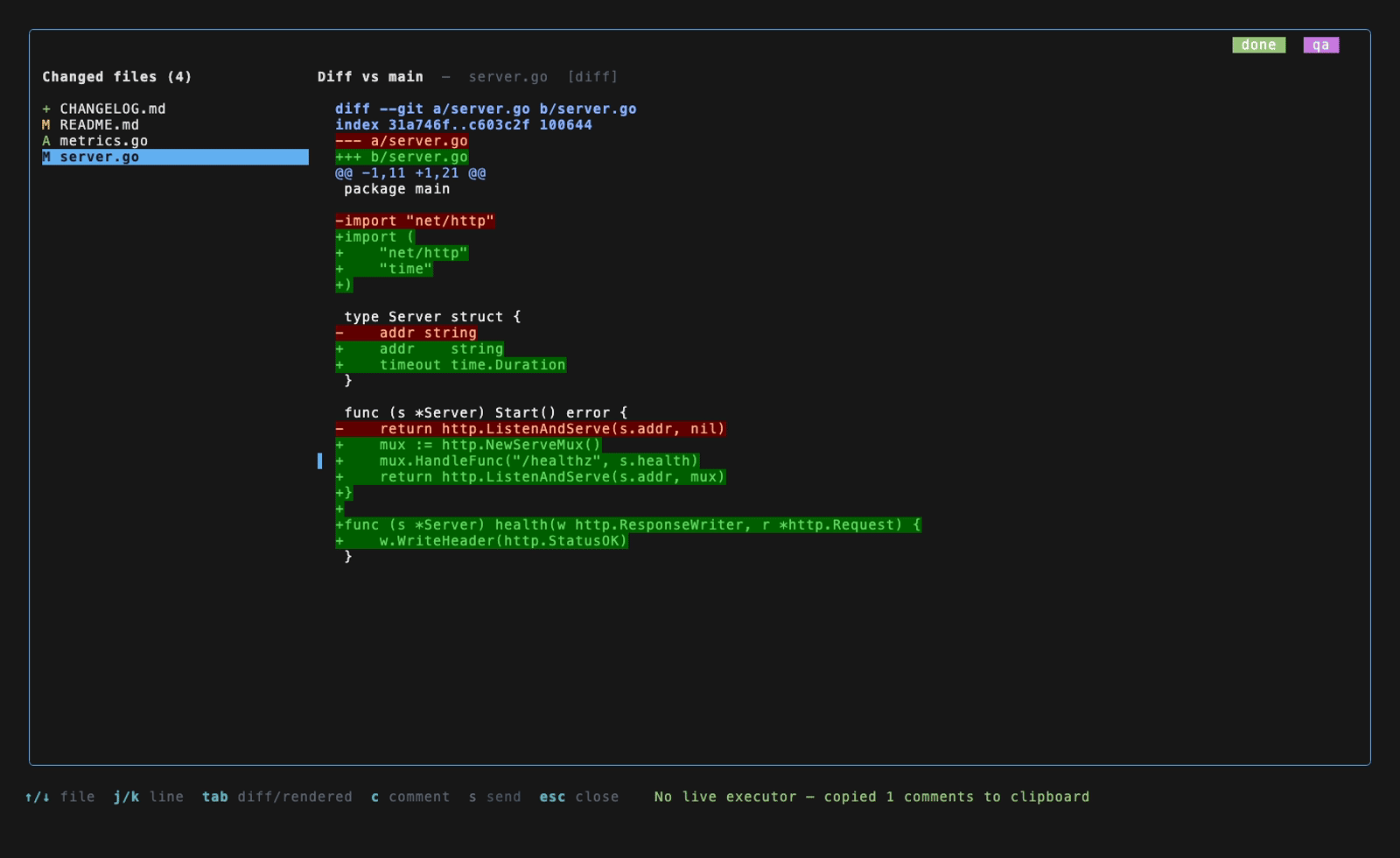
Task: Click the blue comment marker beside HandleFunc line
Action: point(319,461)
